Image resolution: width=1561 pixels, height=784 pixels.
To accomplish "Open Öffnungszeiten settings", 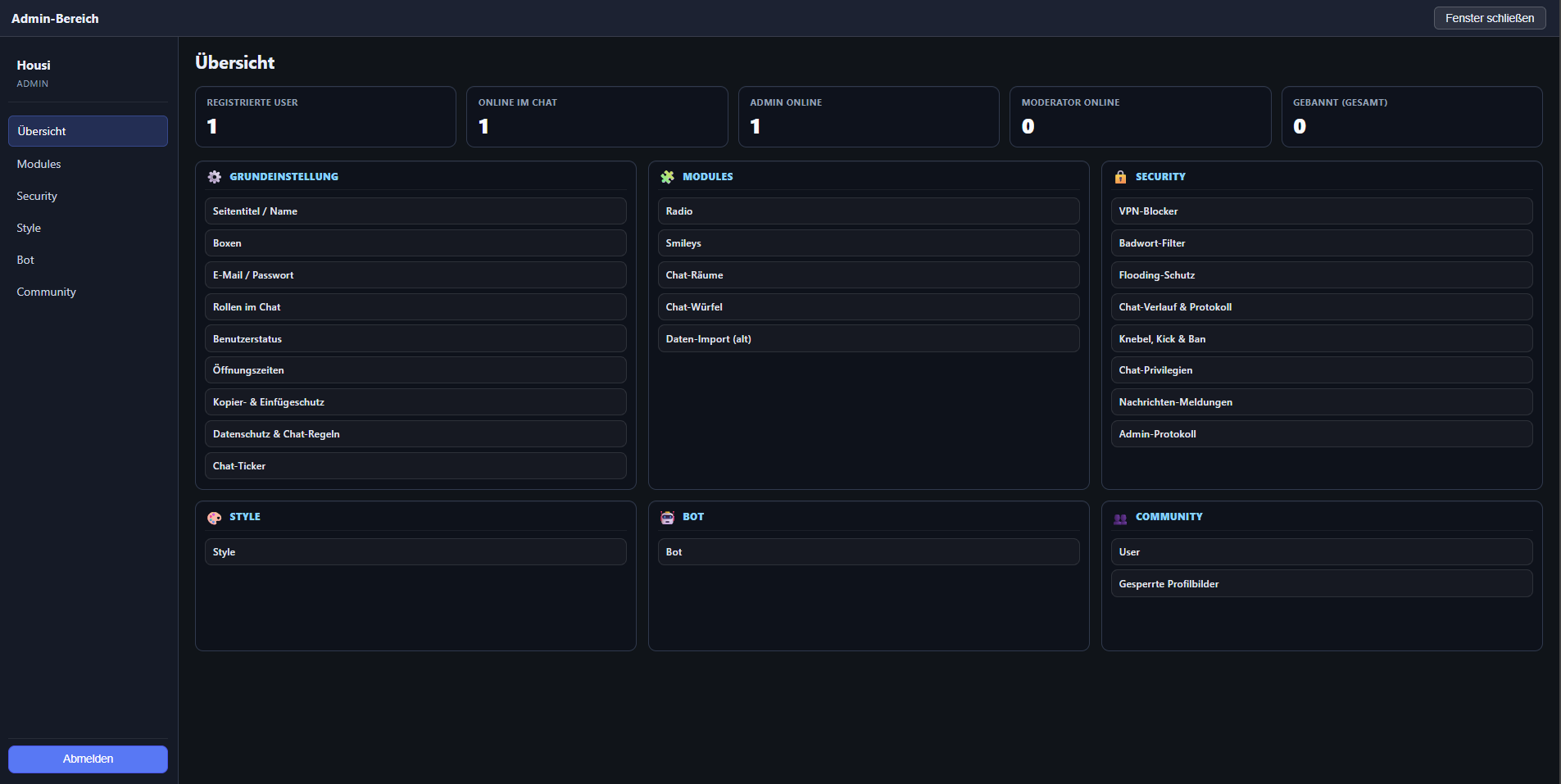I will 415,370.
